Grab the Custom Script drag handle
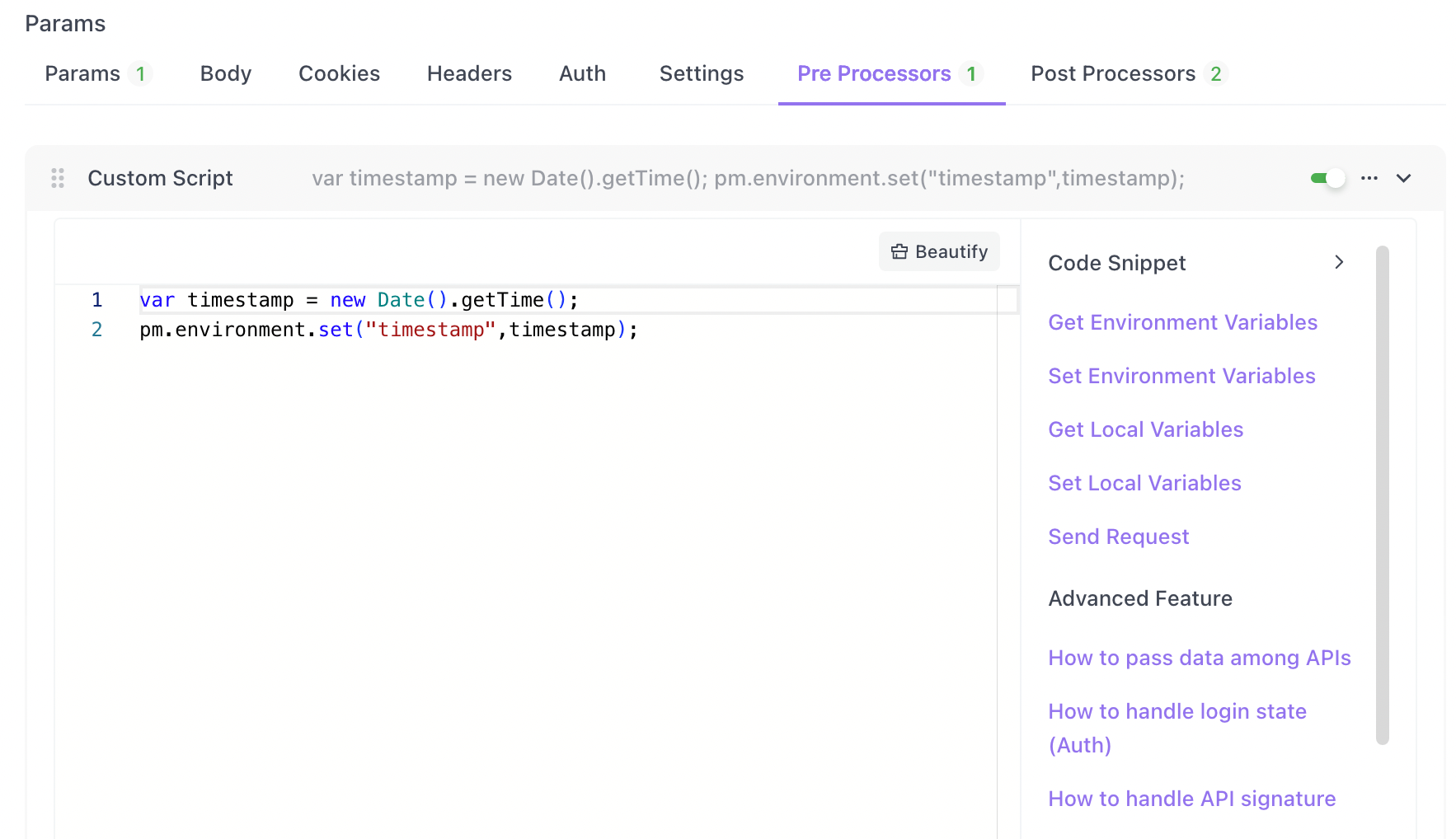 pyautogui.click(x=58, y=178)
